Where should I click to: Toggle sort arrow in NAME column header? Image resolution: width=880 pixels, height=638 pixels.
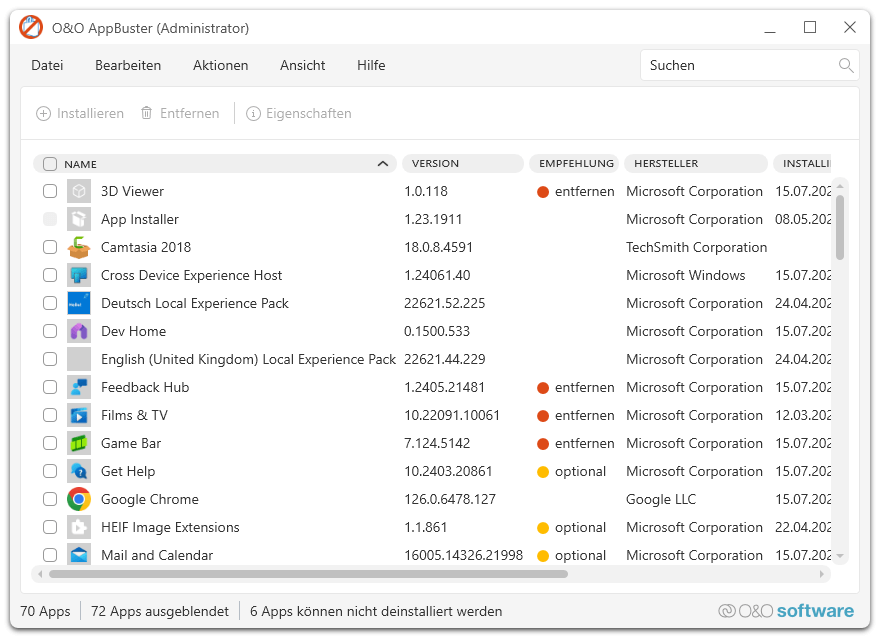click(x=383, y=164)
